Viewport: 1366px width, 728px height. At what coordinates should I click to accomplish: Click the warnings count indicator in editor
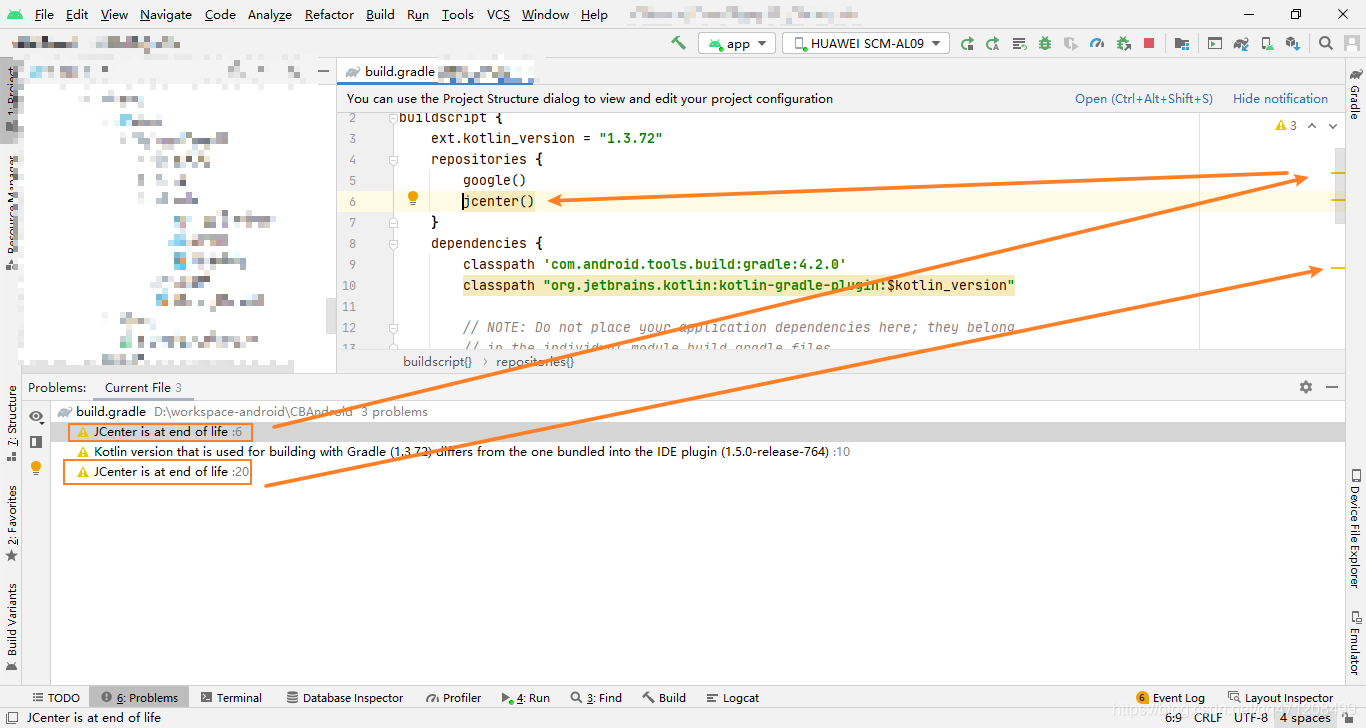(1286, 125)
